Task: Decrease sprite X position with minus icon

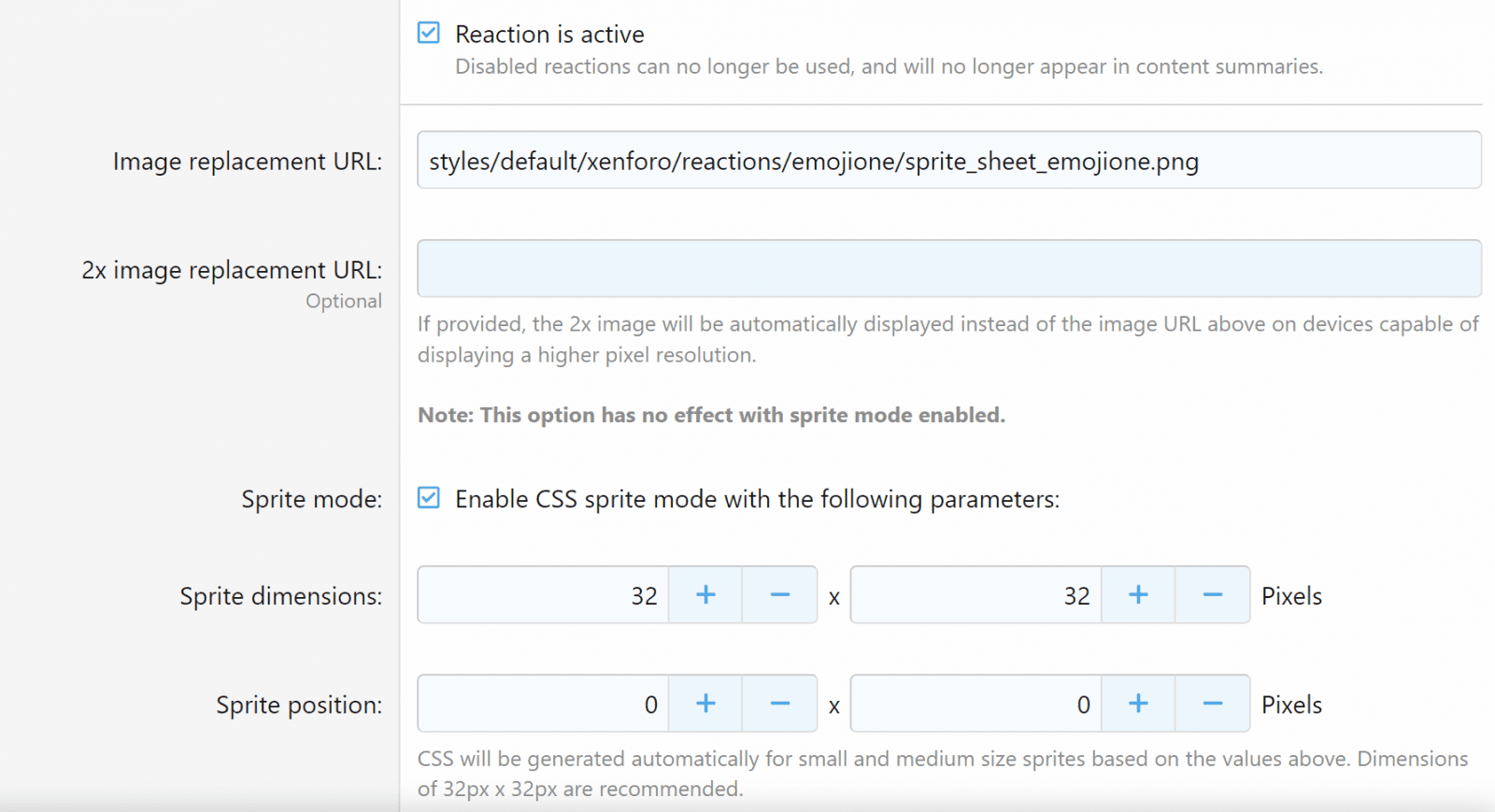Action: 780,704
